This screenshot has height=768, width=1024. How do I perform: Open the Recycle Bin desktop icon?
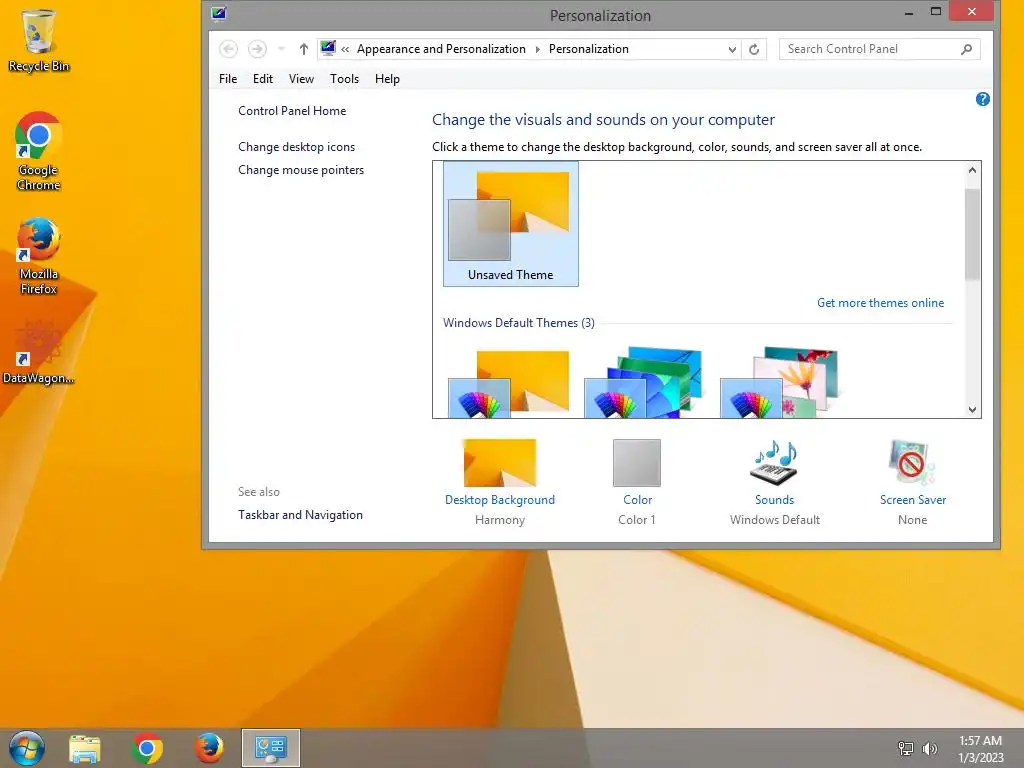point(39,40)
